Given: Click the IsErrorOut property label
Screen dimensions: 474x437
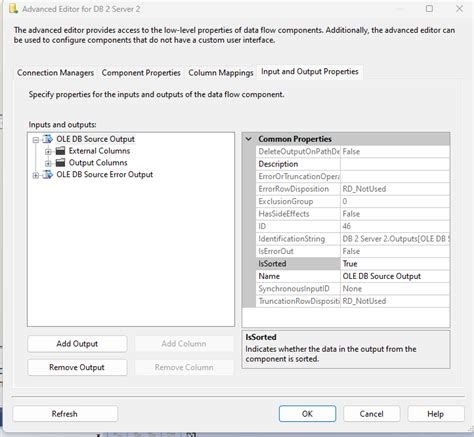Looking at the screenshot, I should (298, 251).
